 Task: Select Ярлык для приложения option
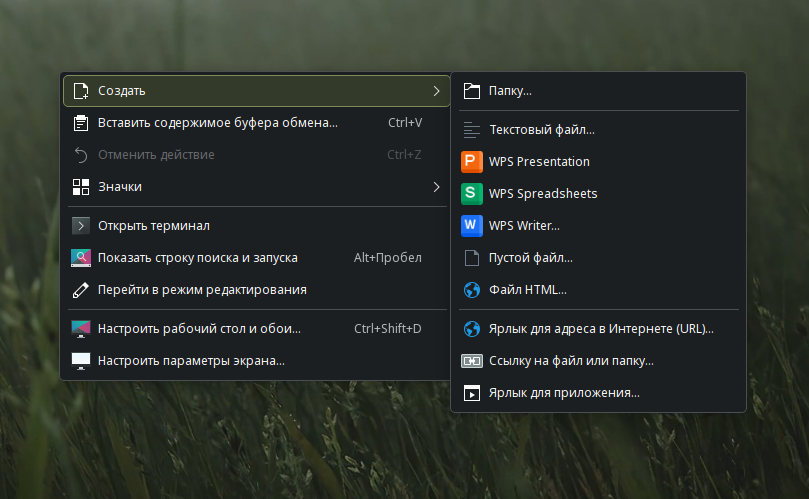[x=564, y=394]
